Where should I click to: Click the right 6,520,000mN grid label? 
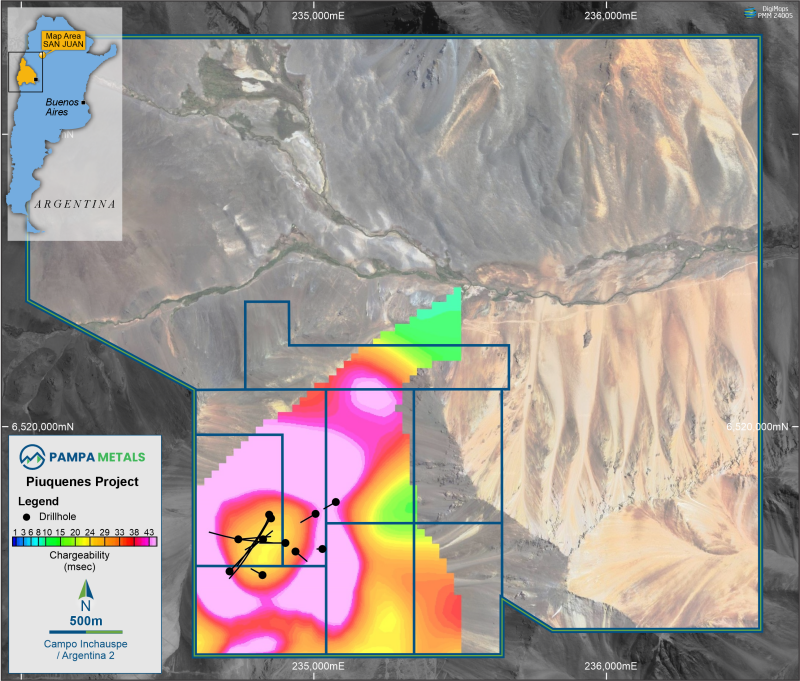[760, 426]
